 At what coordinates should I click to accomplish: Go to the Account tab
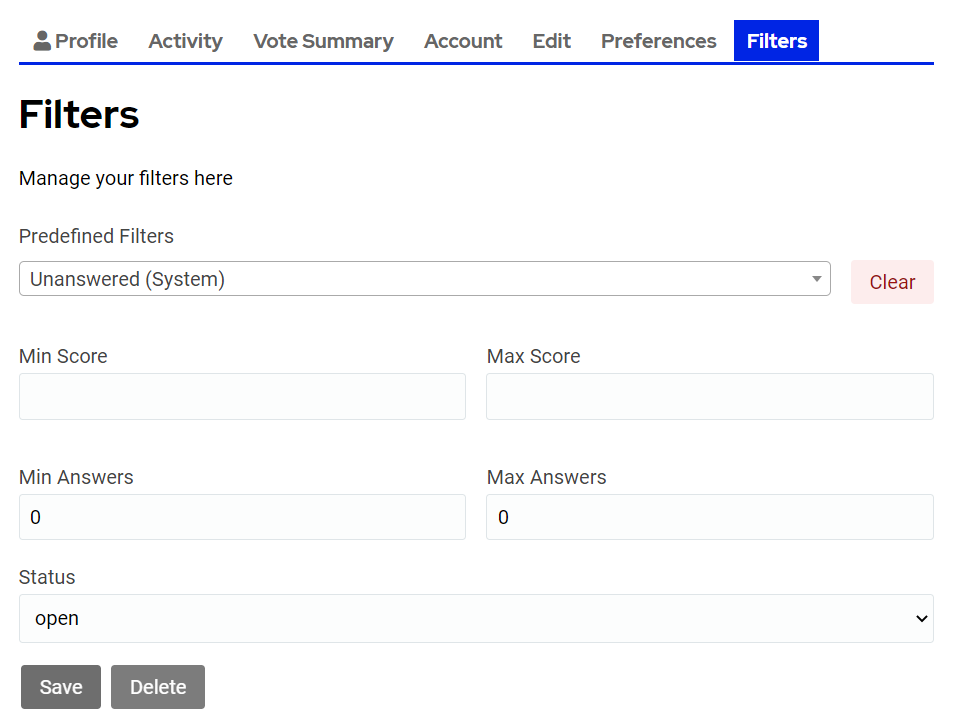(x=463, y=41)
